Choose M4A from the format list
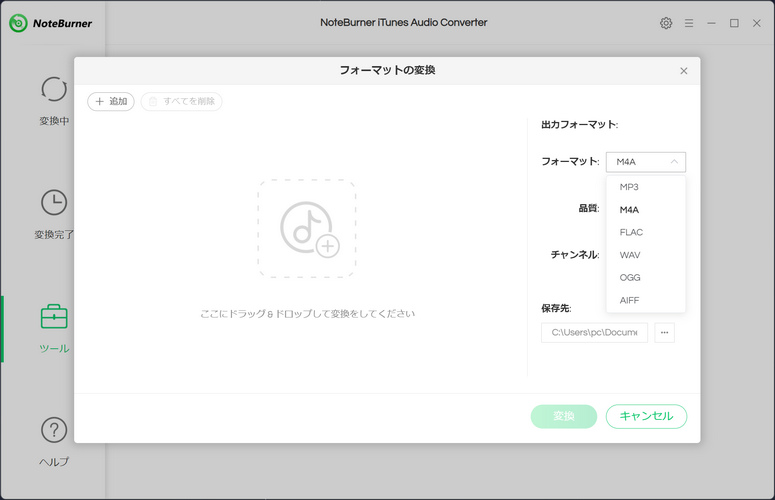 pyautogui.click(x=646, y=210)
